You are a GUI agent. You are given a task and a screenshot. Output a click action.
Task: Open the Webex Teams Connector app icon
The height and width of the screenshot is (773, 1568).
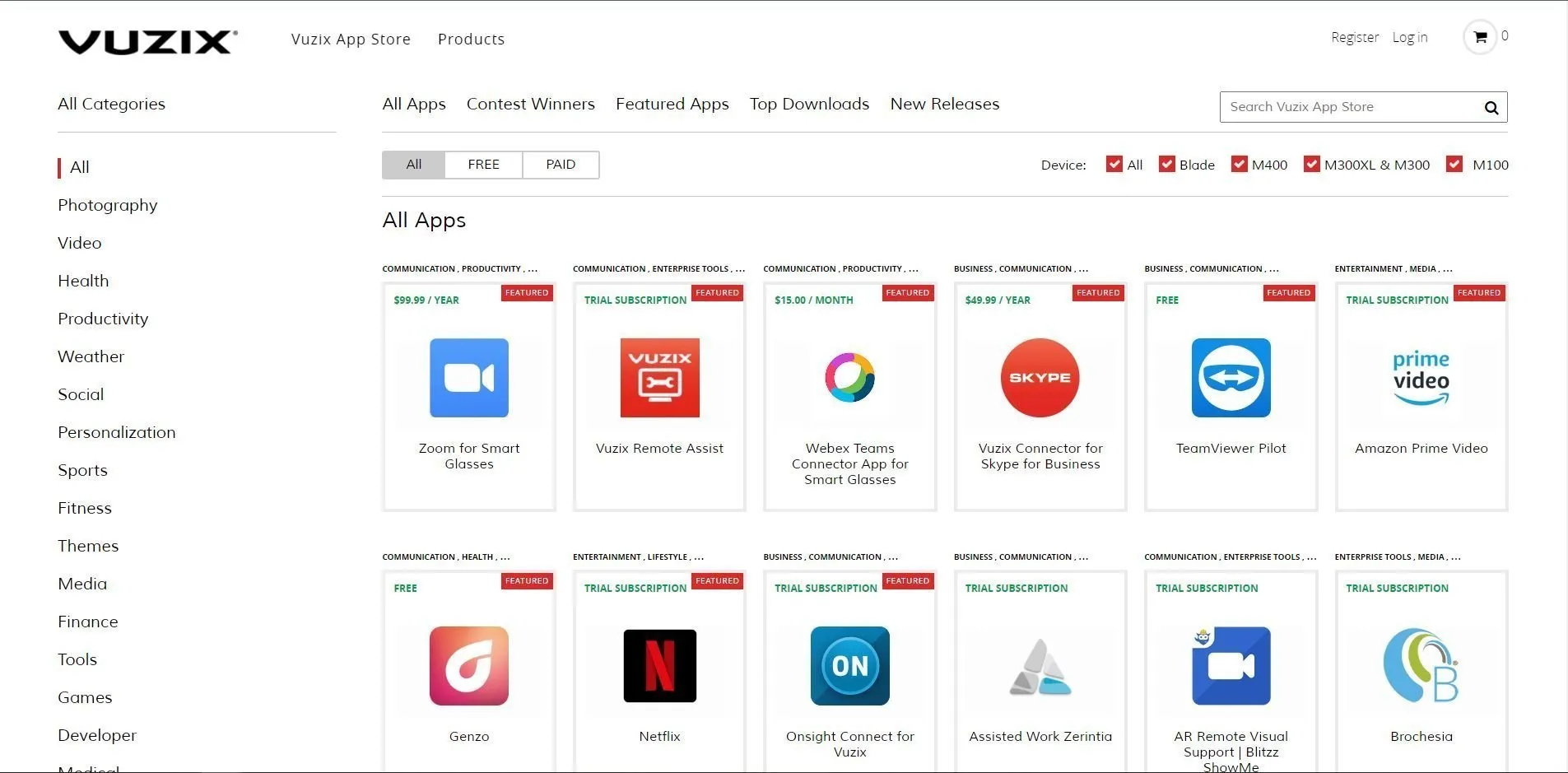850,378
